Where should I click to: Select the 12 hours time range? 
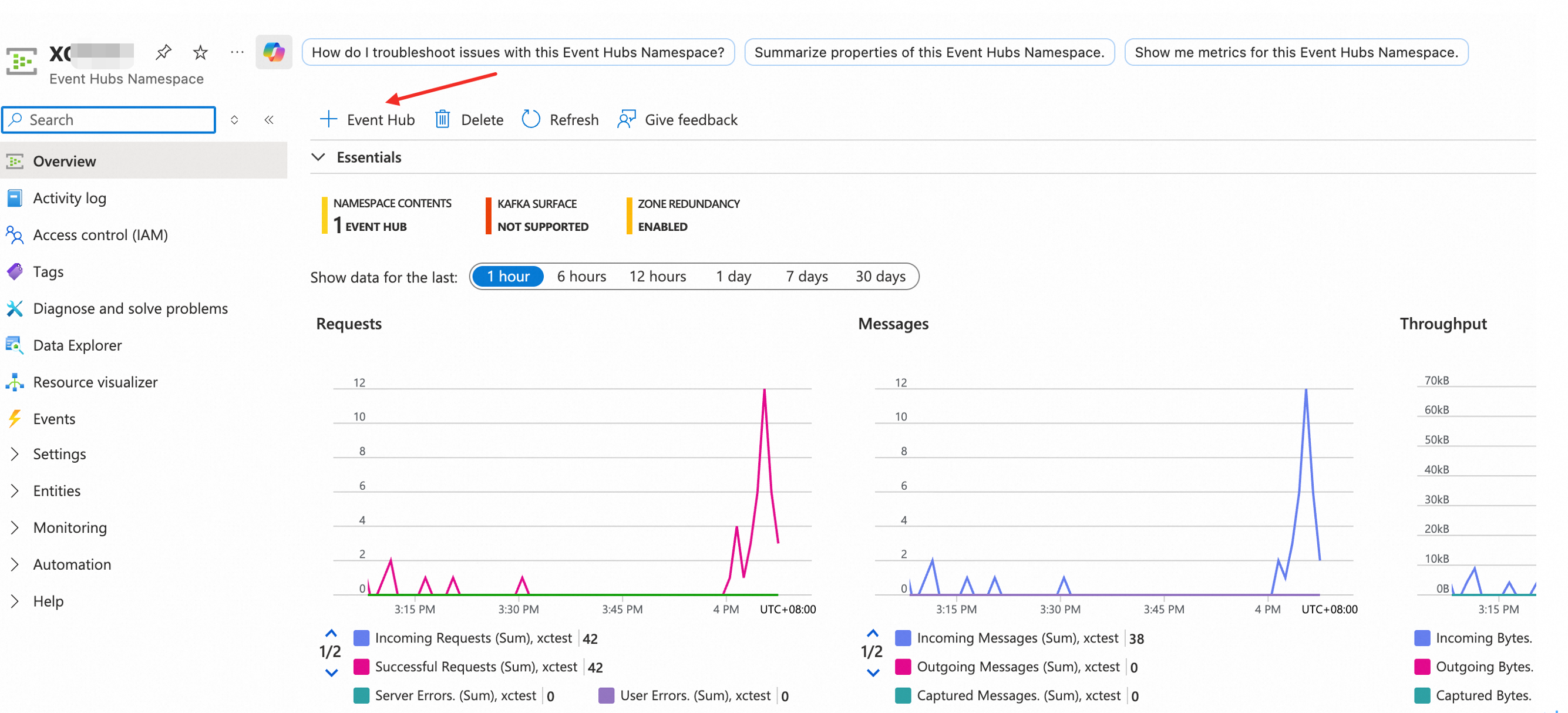click(x=657, y=277)
